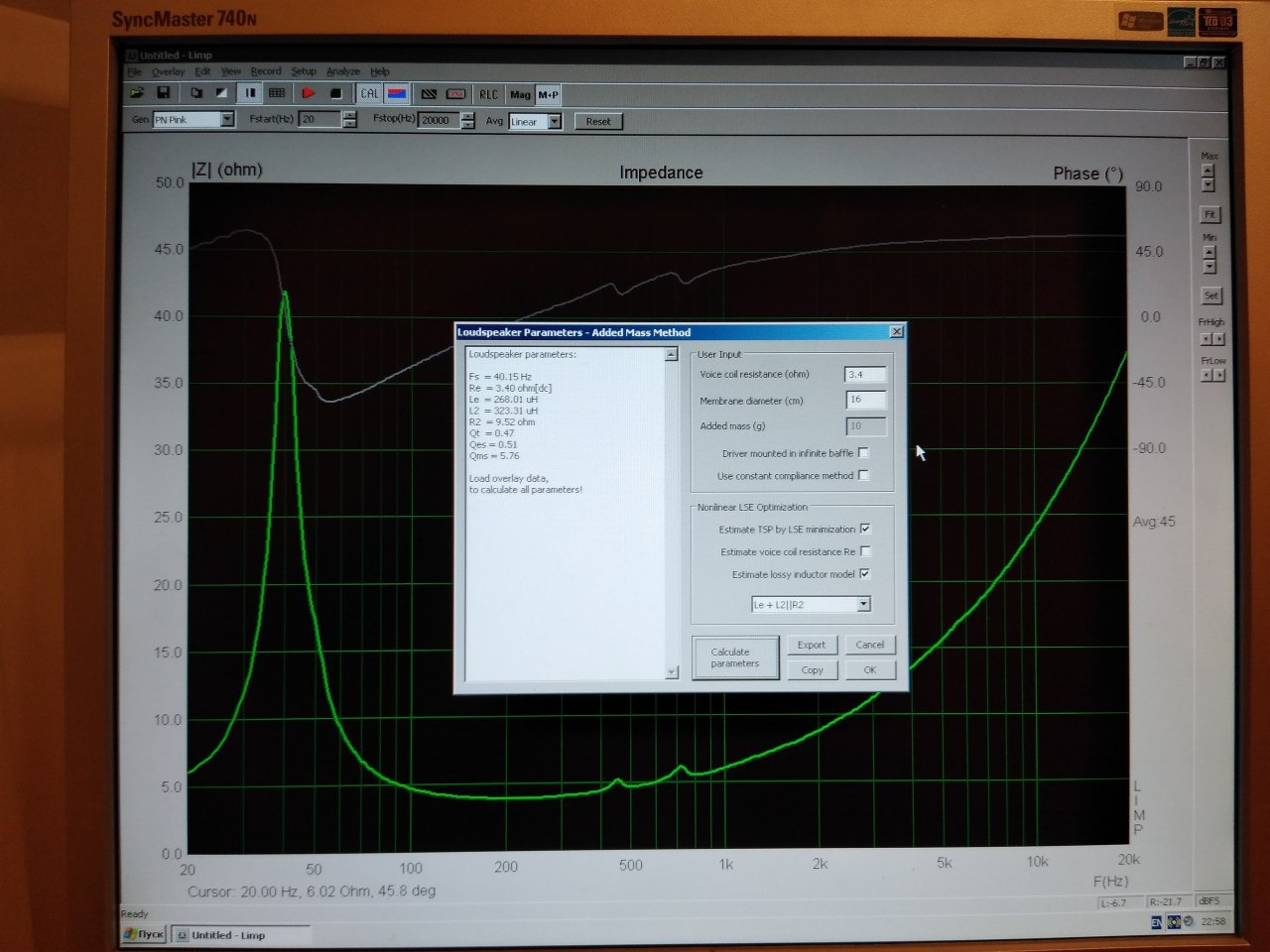The width and height of the screenshot is (1270, 952).
Task: Click the open file folder icon
Action: [137, 93]
